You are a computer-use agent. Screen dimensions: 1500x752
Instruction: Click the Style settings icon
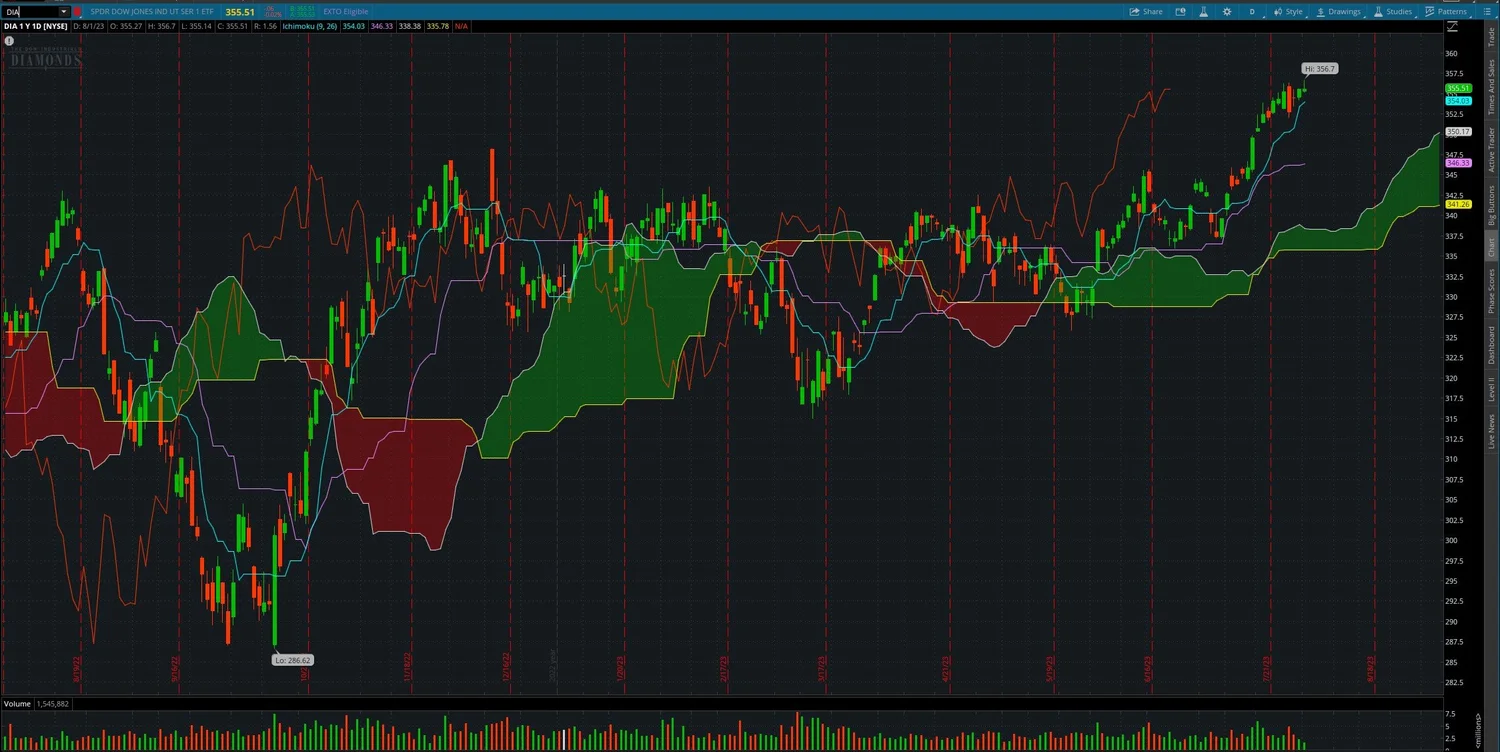(x=1289, y=11)
